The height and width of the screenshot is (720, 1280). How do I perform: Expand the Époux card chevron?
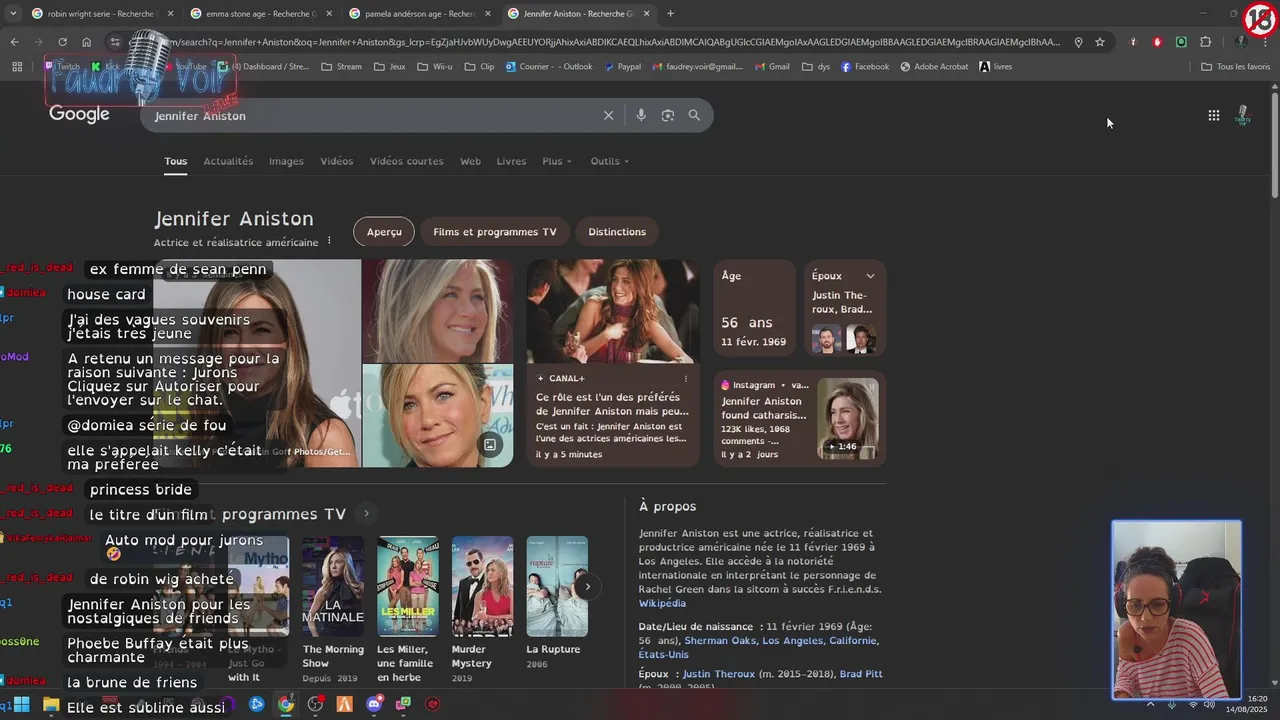870,276
